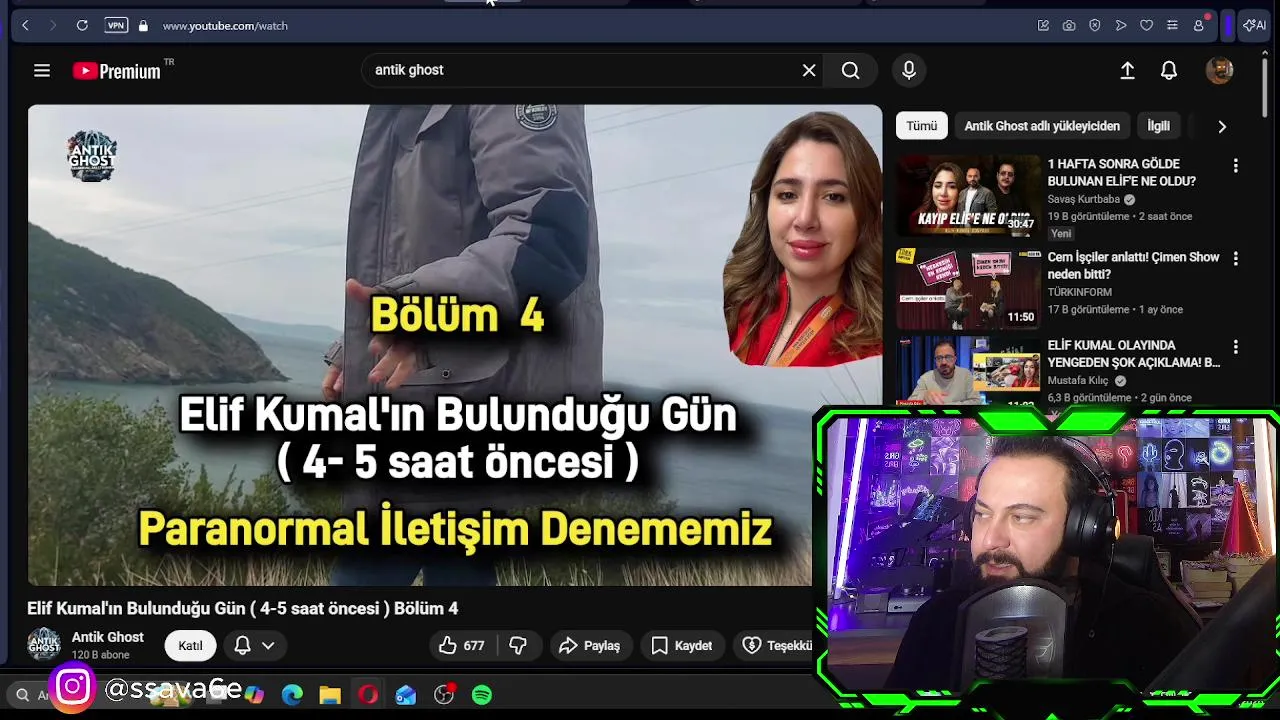This screenshot has height=720, width=1280.
Task: Open options for 'Cem İşçiler anlattı' video
Action: pos(1235,258)
